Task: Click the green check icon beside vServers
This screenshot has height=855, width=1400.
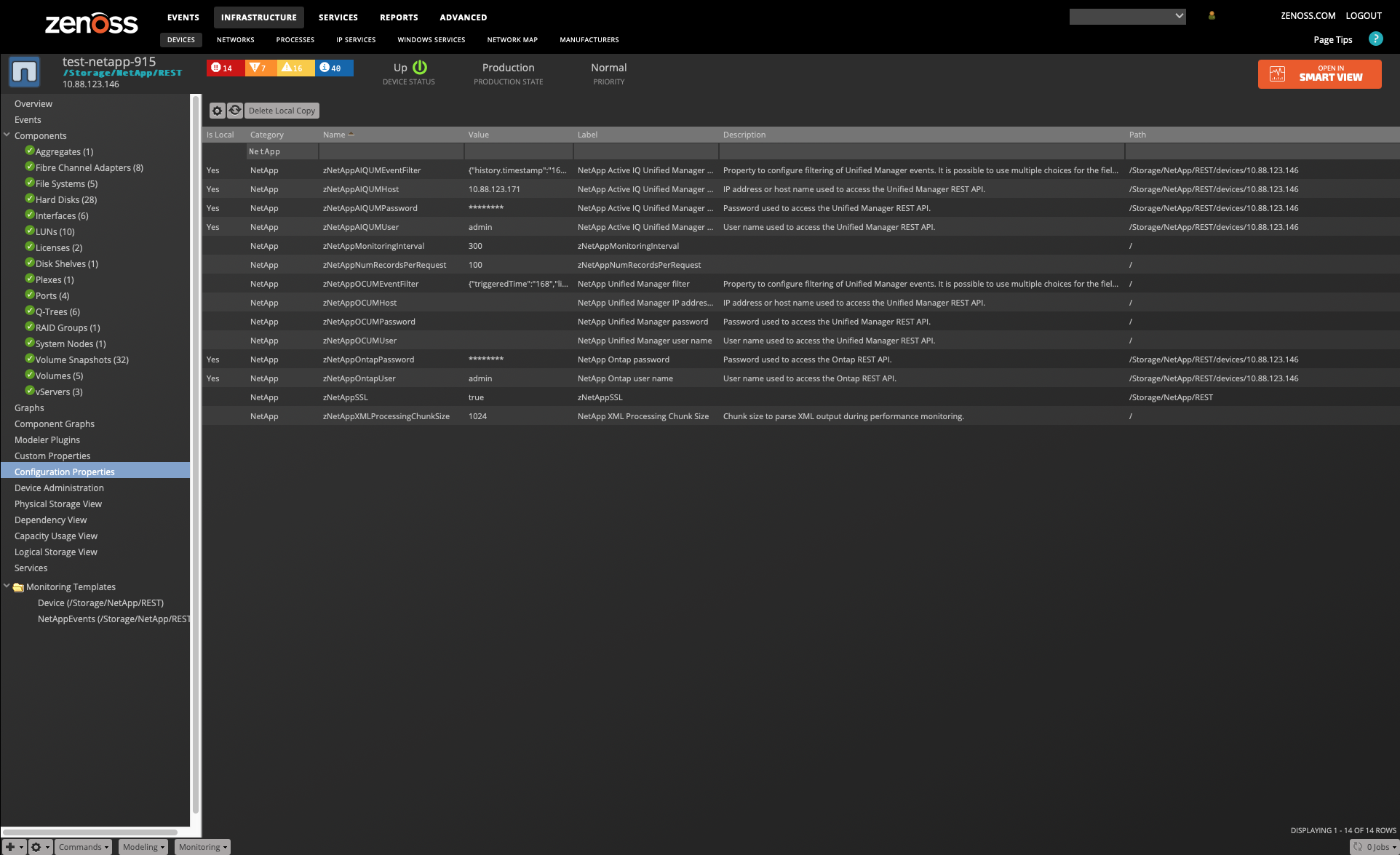Action: (x=30, y=391)
